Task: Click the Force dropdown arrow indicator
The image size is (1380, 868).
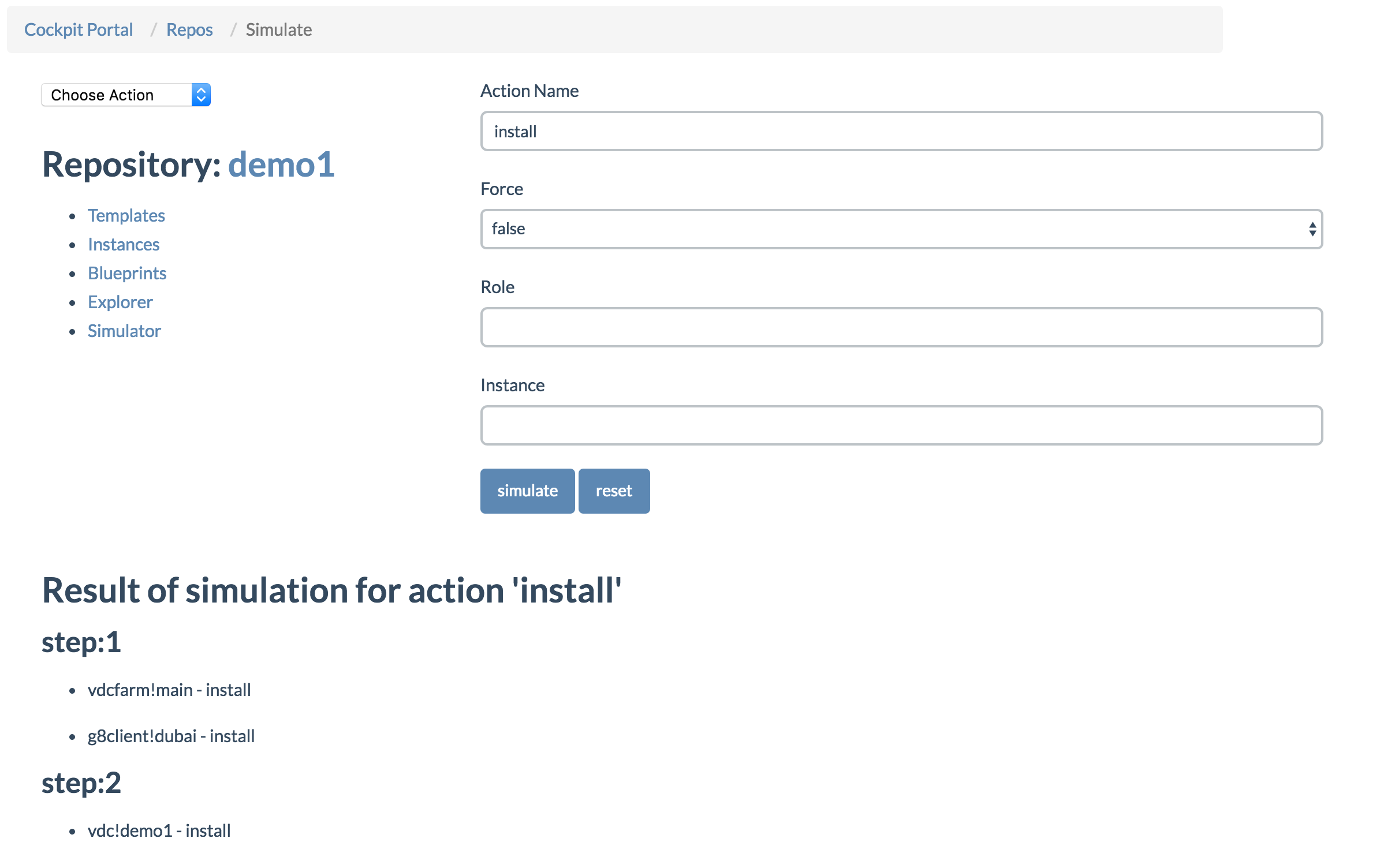Action: click(x=1312, y=229)
